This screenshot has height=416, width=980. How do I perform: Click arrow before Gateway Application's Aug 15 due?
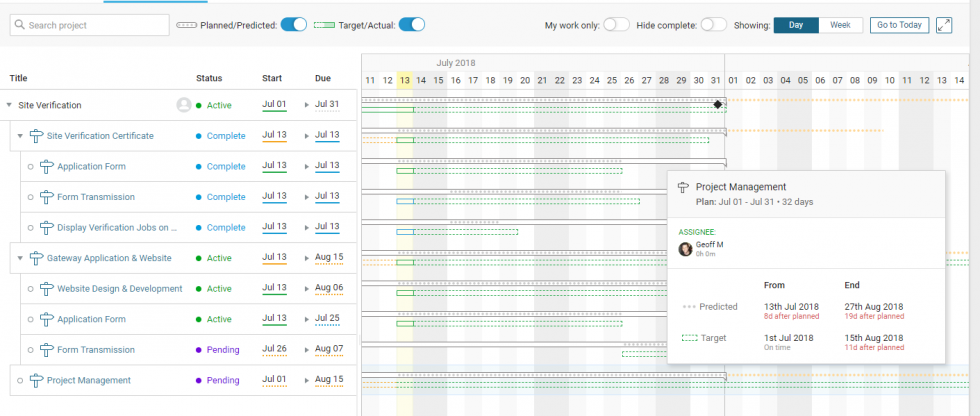pyautogui.click(x=307, y=258)
